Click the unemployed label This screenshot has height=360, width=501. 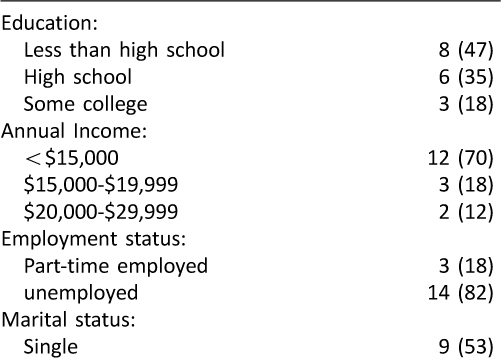click(x=81, y=293)
